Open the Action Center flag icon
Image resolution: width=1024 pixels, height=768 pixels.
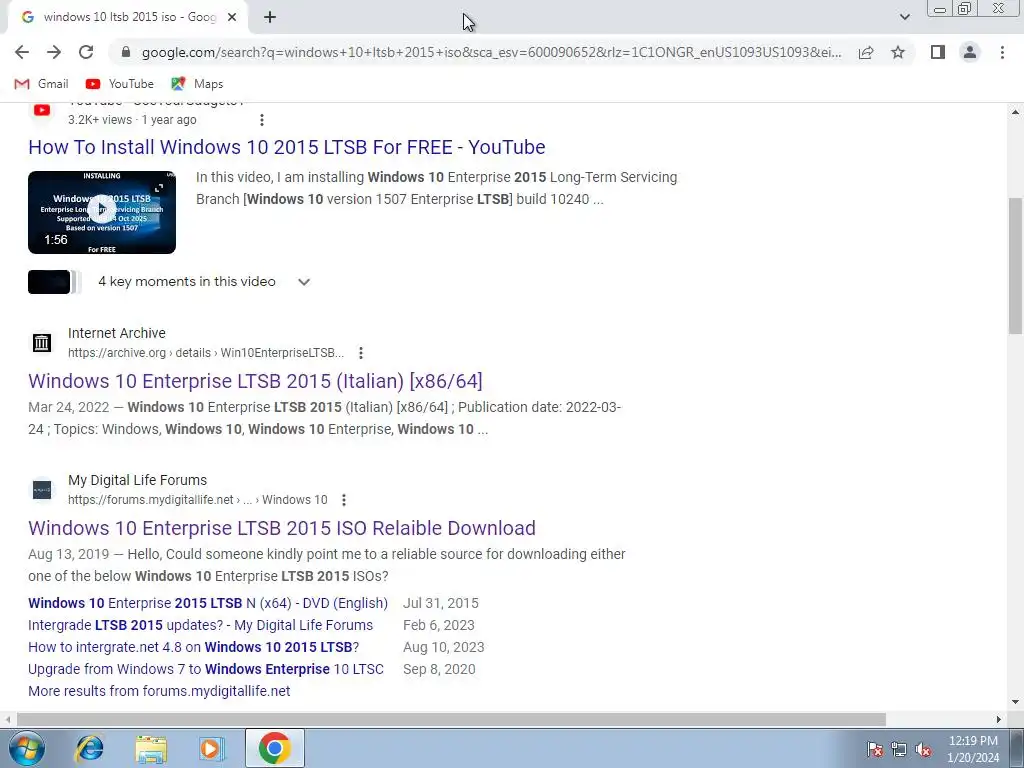(x=875, y=750)
